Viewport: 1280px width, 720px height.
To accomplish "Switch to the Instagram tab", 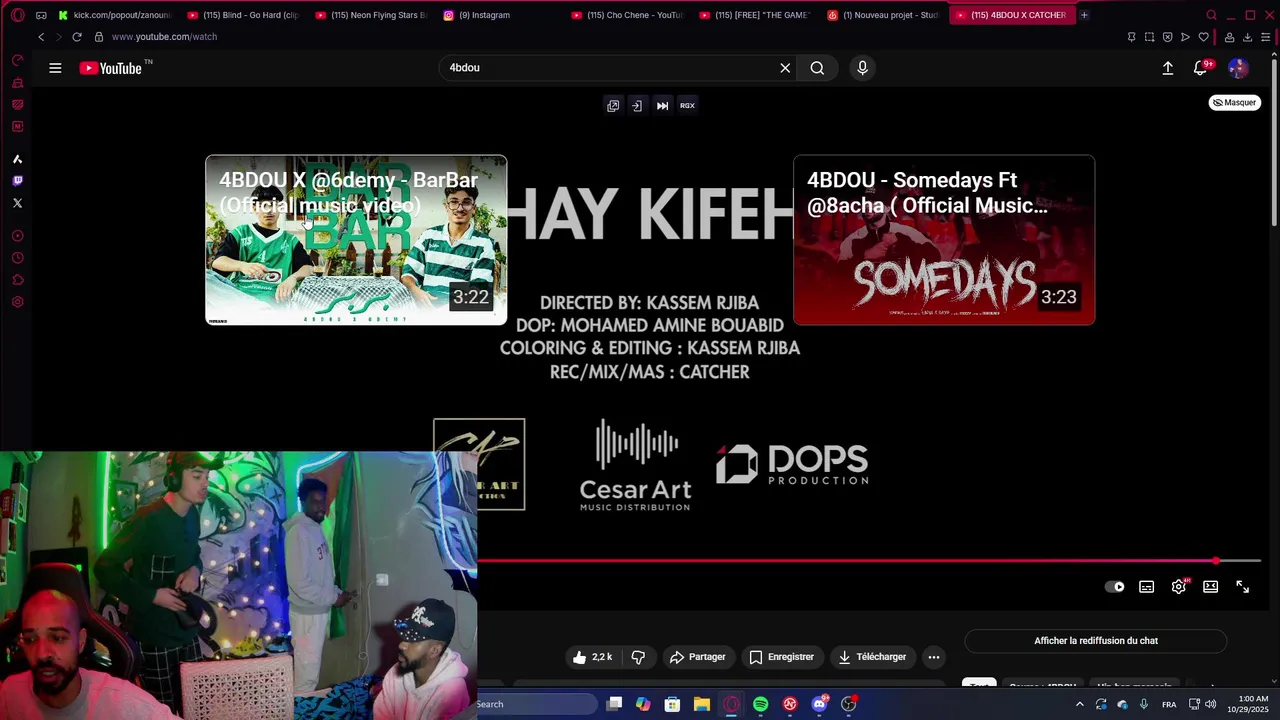I will (x=499, y=15).
